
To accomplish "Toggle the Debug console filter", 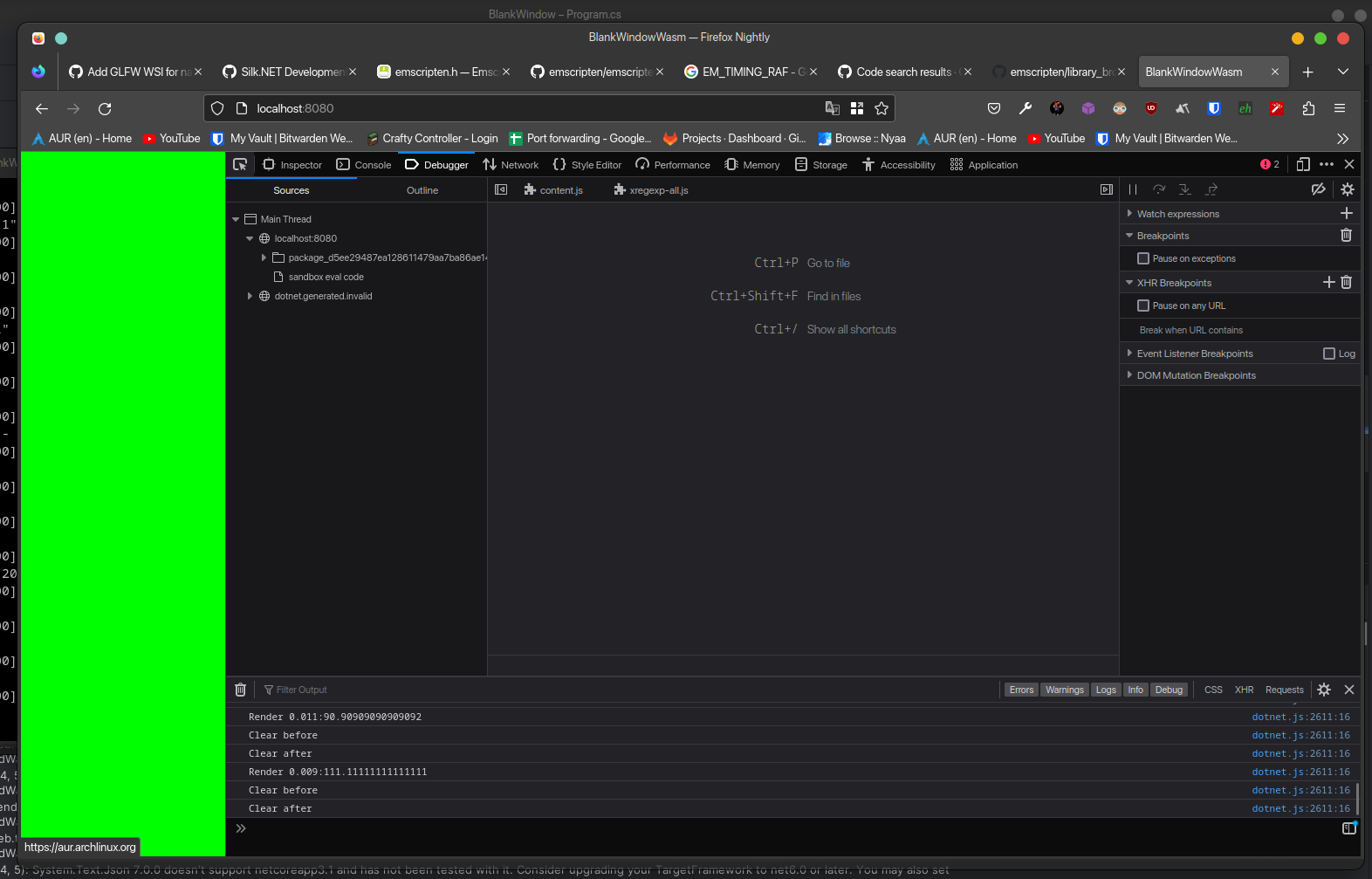I will pyautogui.click(x=1169, y=690).
